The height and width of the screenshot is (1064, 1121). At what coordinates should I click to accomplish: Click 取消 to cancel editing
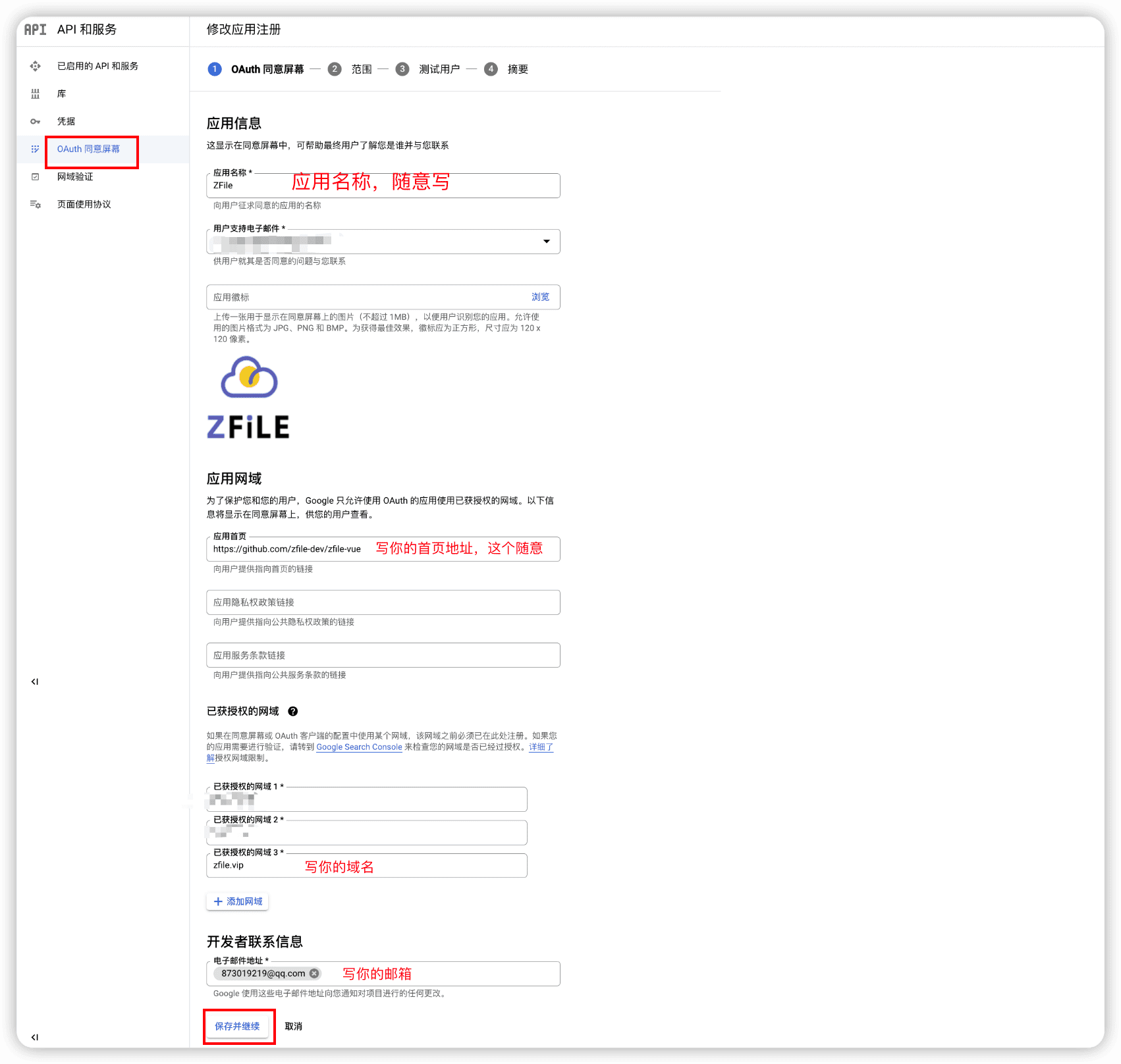293,1026
